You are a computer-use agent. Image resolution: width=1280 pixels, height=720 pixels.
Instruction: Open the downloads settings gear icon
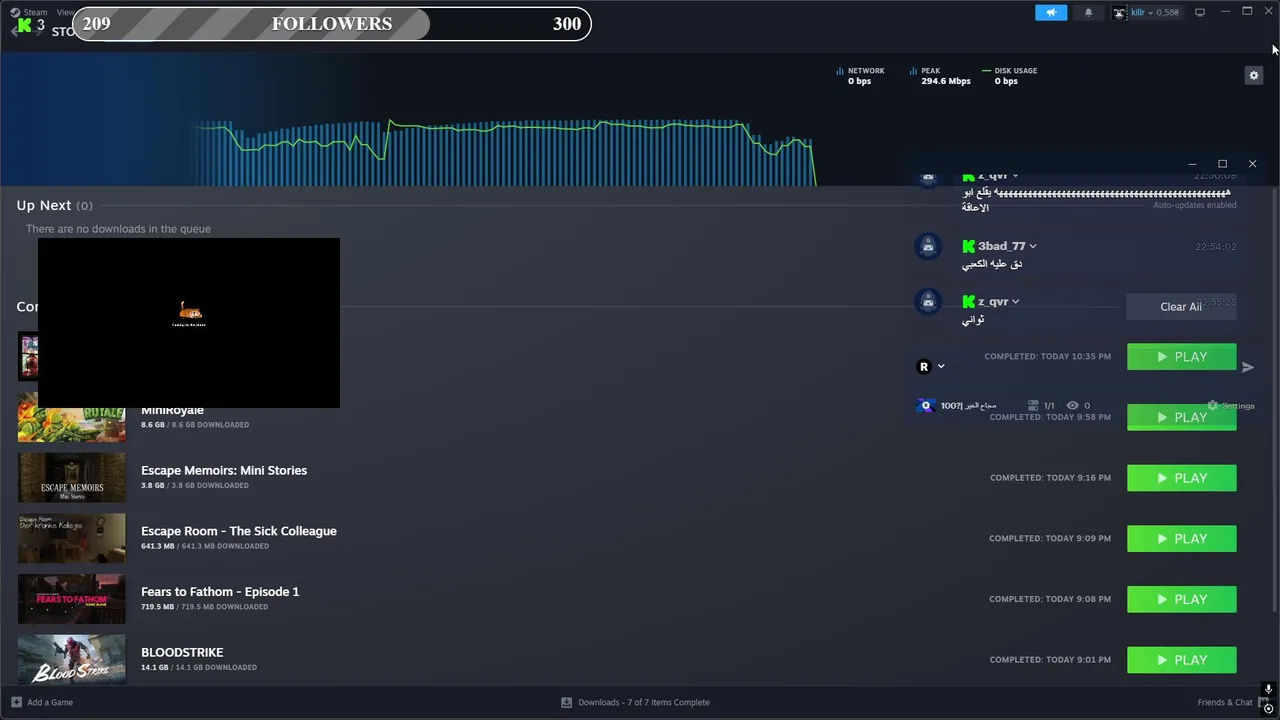[x=1254, y=75]
